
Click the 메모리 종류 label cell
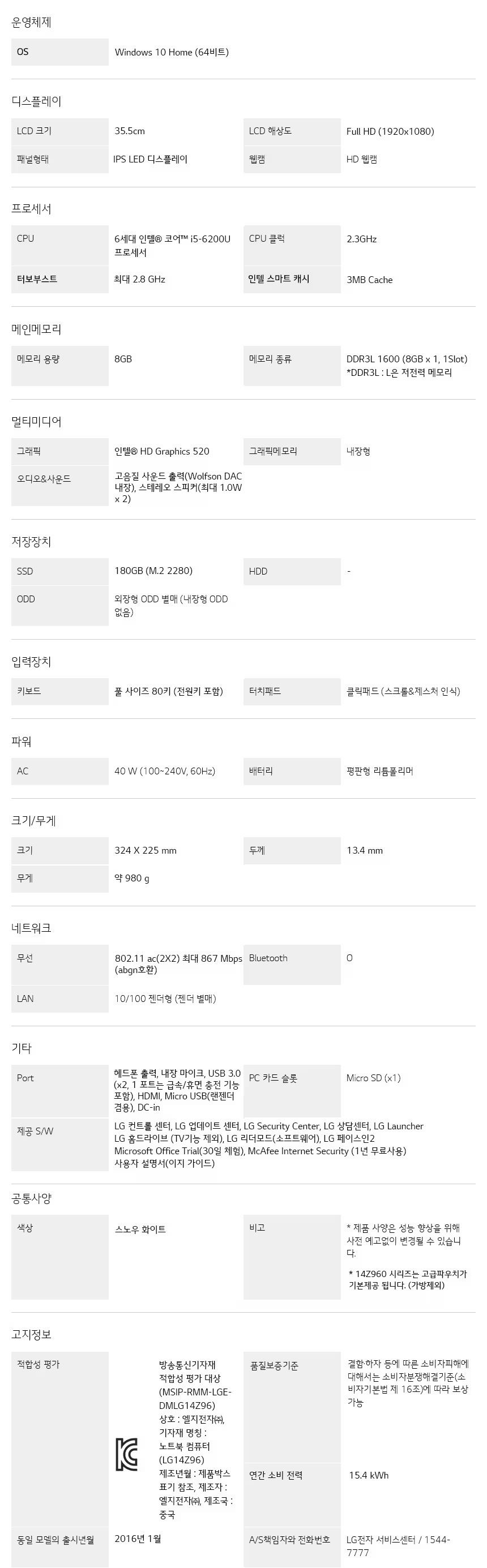click(x=292, y=366)
